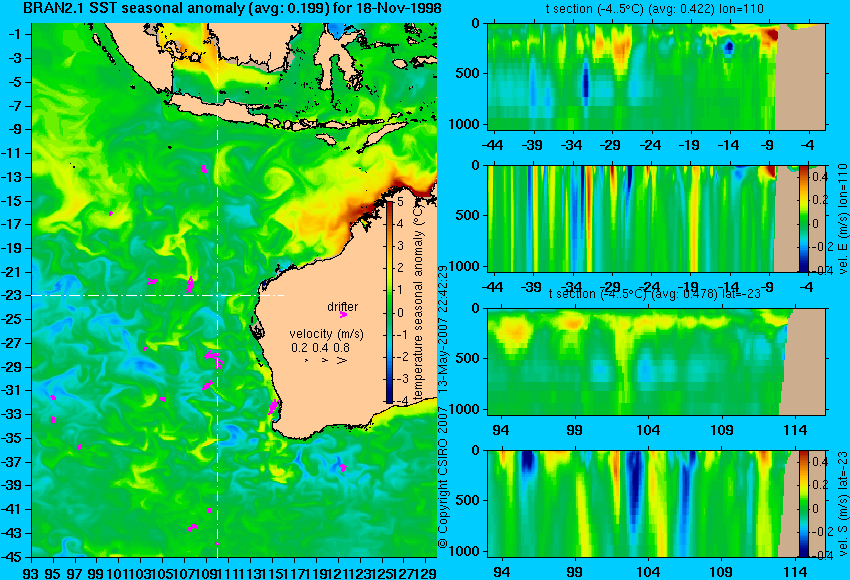Click the "drifter" legend label
The image size is (850, 580).
[x=343, y=307]
